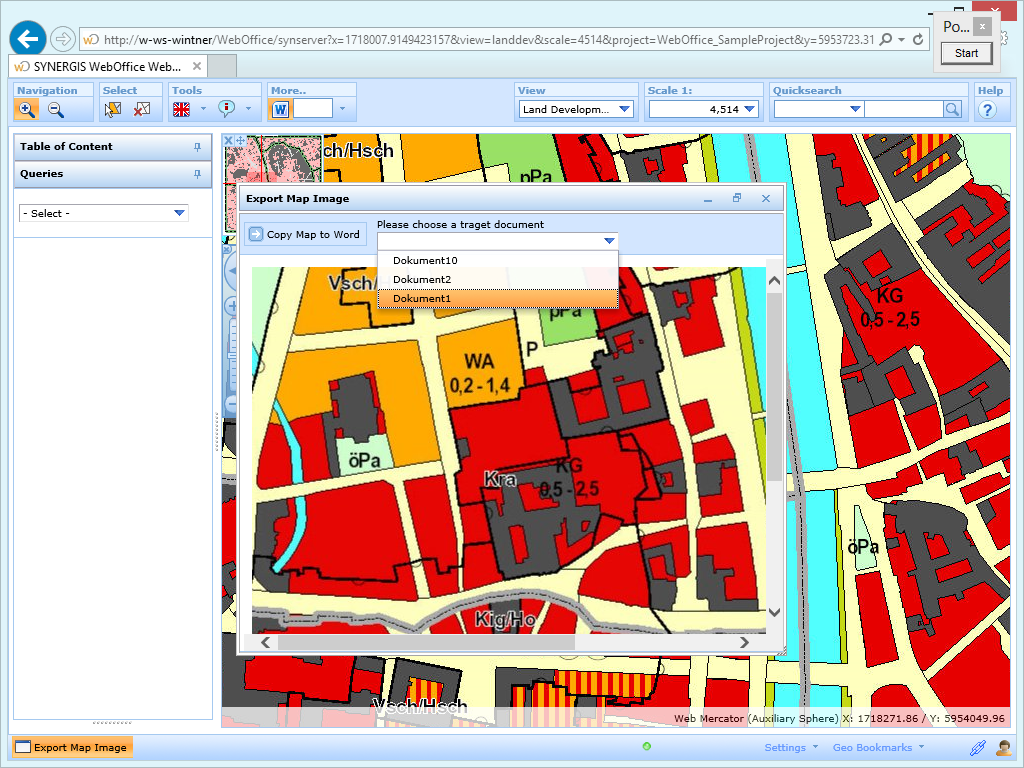This screenshot has height=768, width=1024.
Task: Select the Zoom In magnifier tool
Action: (25, 109)
